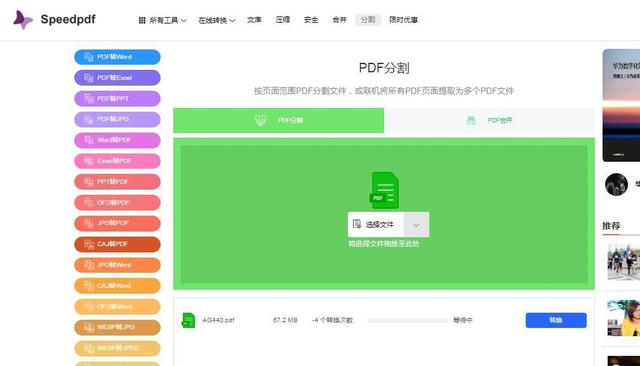Choose the Word转PDF sidebar tool
Viewport: 640px width, 366px height.
tap(118, 140)
